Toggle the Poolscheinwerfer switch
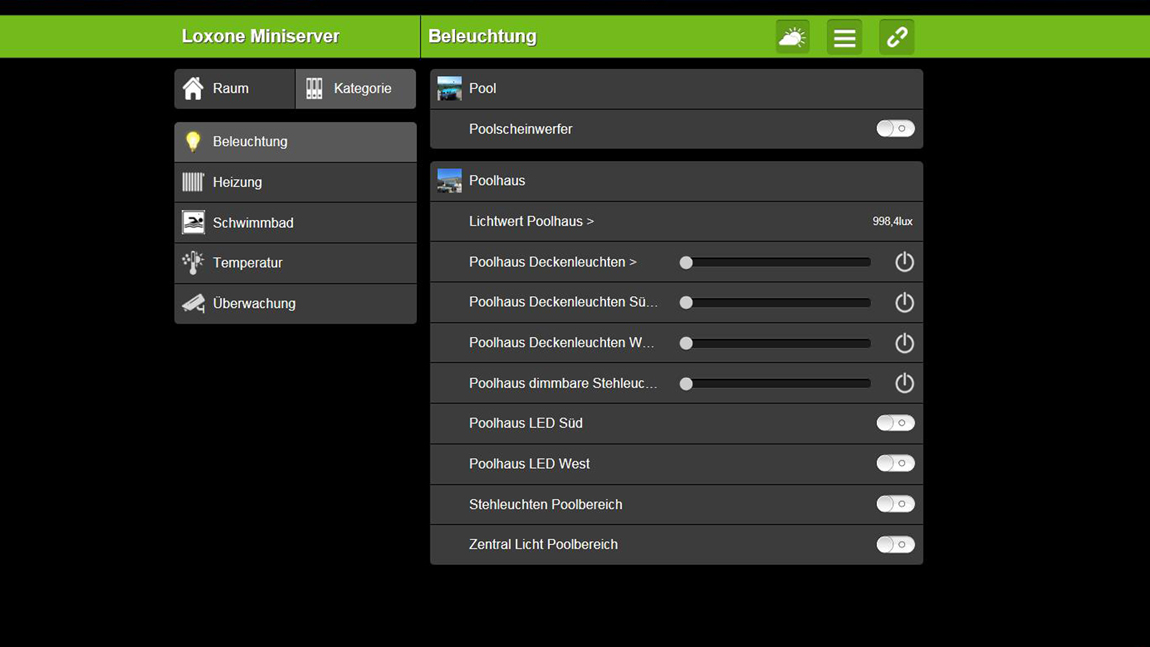This screenshot has width=1150, height=647. click(895, 129)
